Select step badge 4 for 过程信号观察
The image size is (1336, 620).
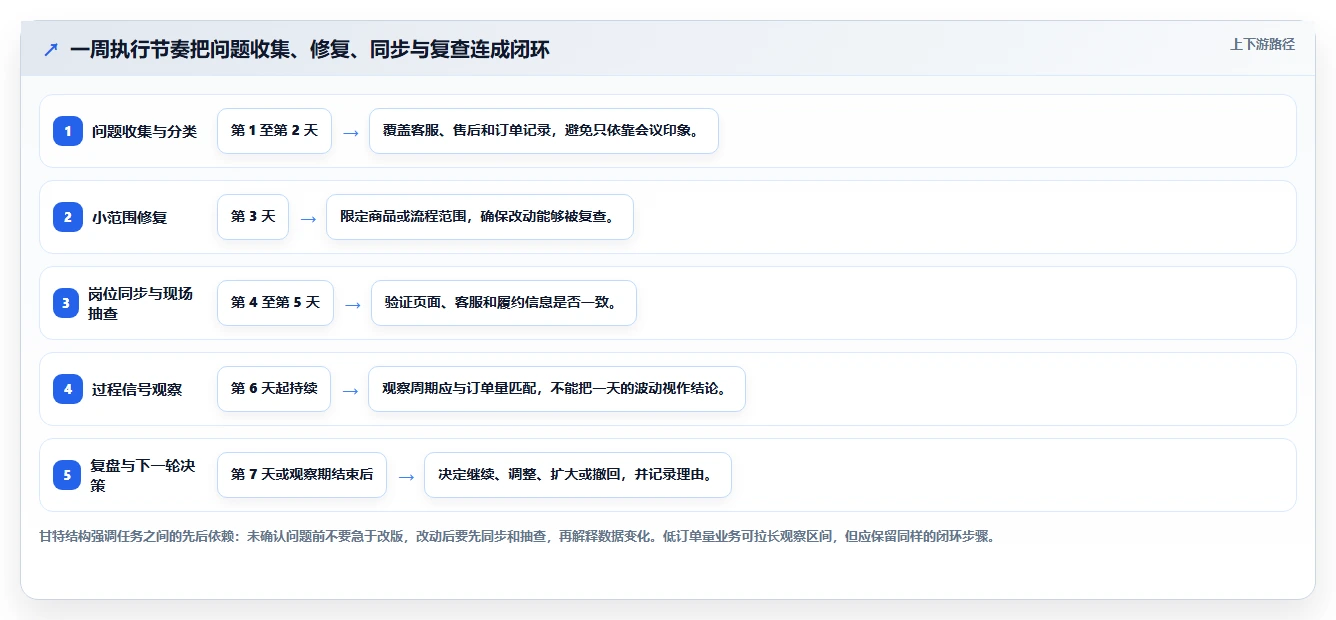click(68, 389)
